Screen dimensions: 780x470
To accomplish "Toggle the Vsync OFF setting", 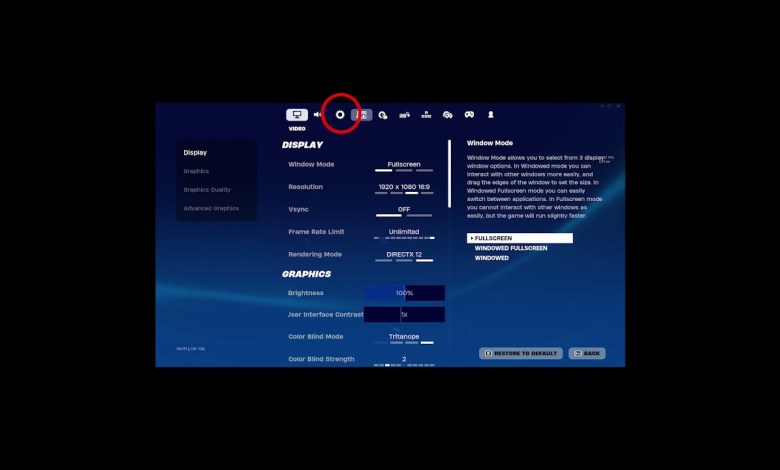I will pyautogui.click(x=404, y=211).
